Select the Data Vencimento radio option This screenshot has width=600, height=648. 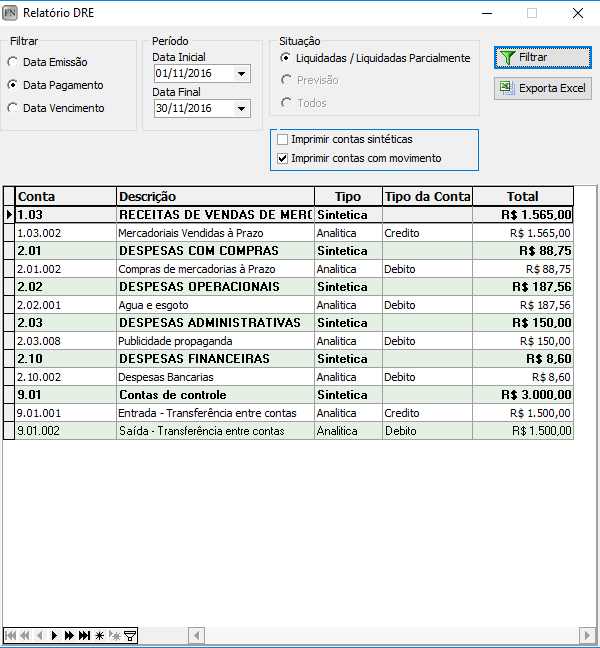pos(12,108)
